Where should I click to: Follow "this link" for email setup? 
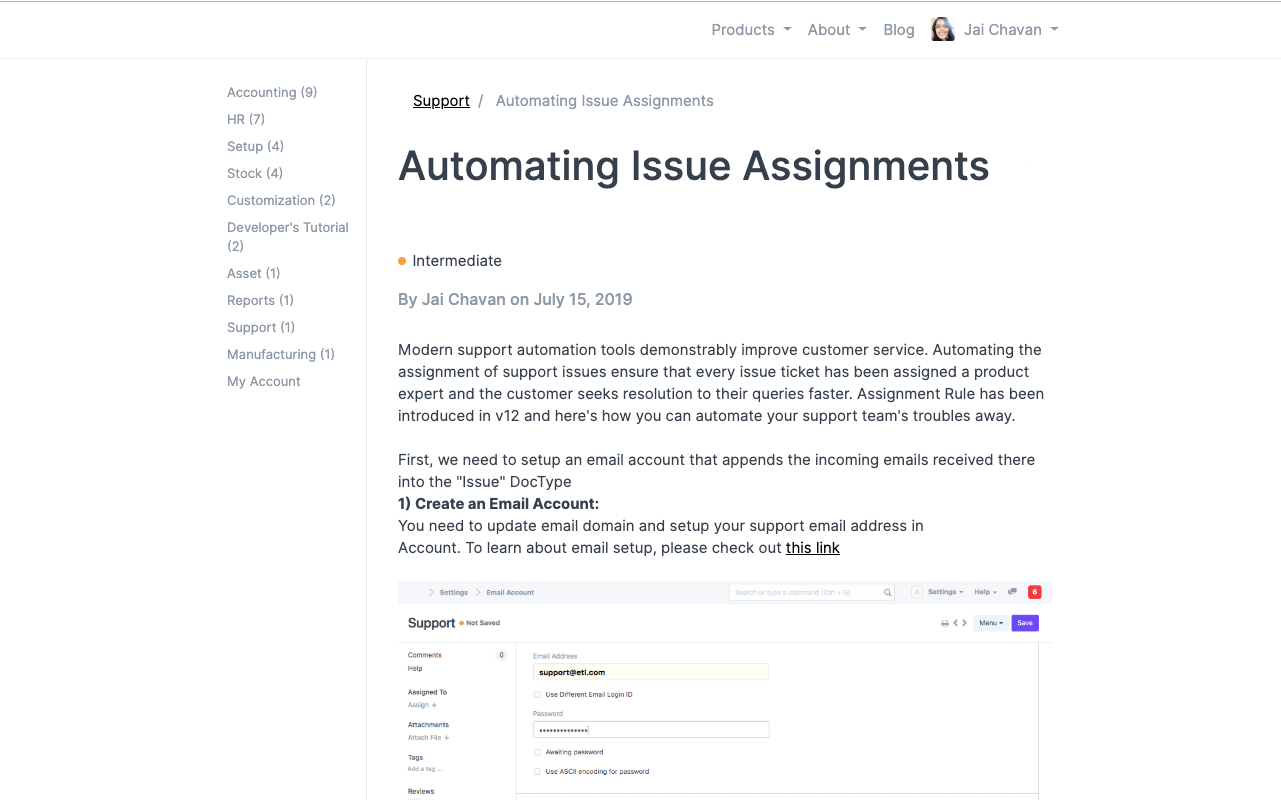812,548
